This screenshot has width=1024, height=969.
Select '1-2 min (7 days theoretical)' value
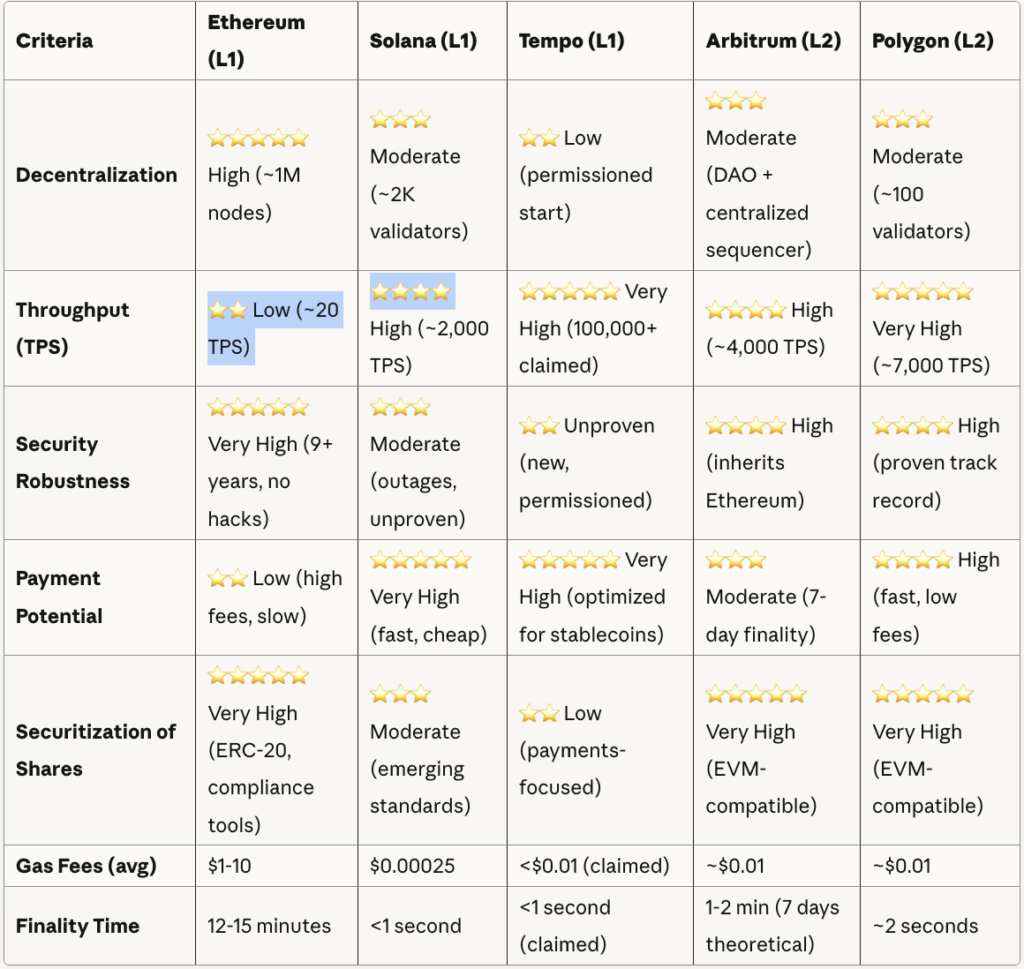pos(773,926)
